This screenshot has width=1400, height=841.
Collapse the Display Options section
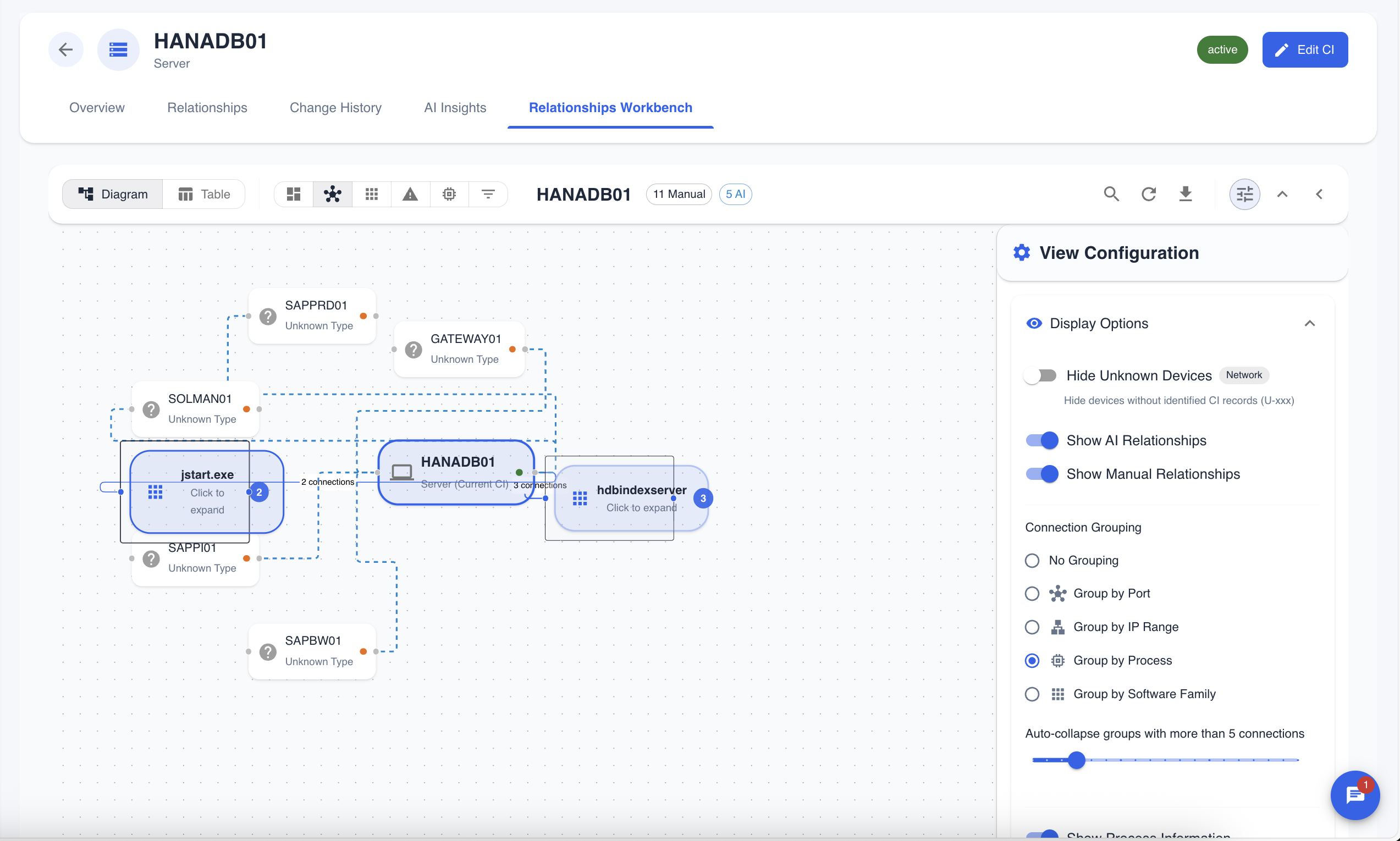(x=1309, y=324)
